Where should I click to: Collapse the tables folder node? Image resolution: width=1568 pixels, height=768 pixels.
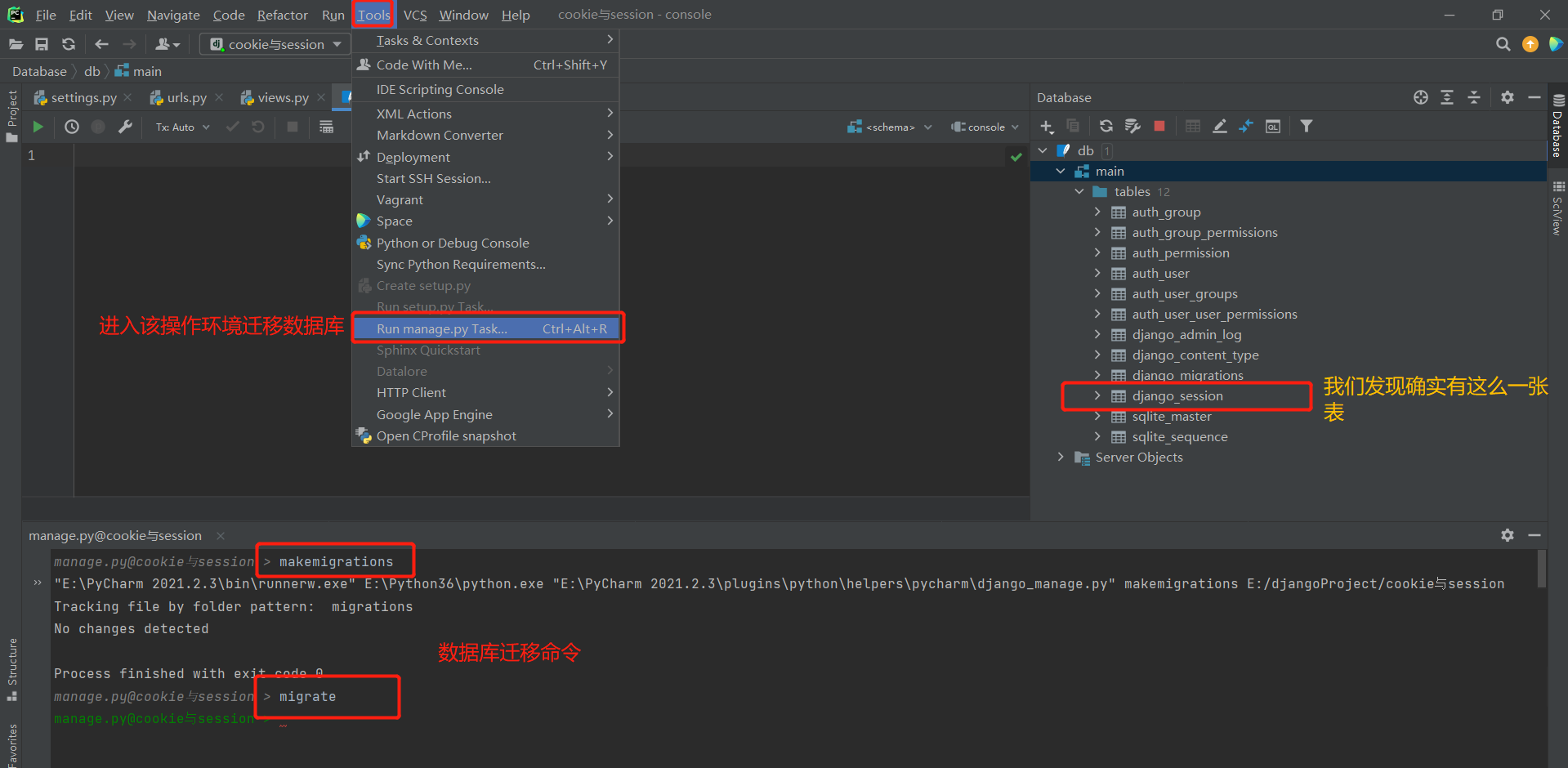[x=1079, y=191]
